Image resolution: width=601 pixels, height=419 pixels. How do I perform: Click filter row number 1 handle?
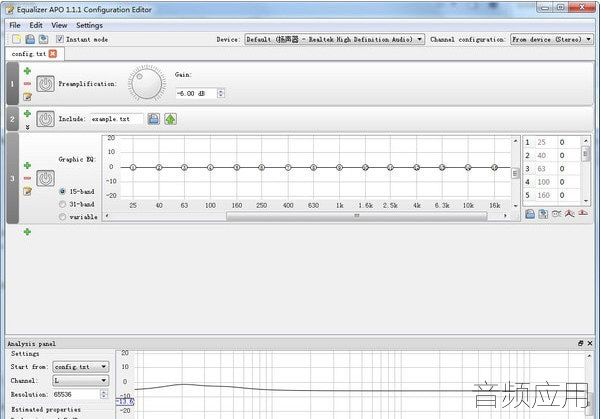tap(13, 84)
